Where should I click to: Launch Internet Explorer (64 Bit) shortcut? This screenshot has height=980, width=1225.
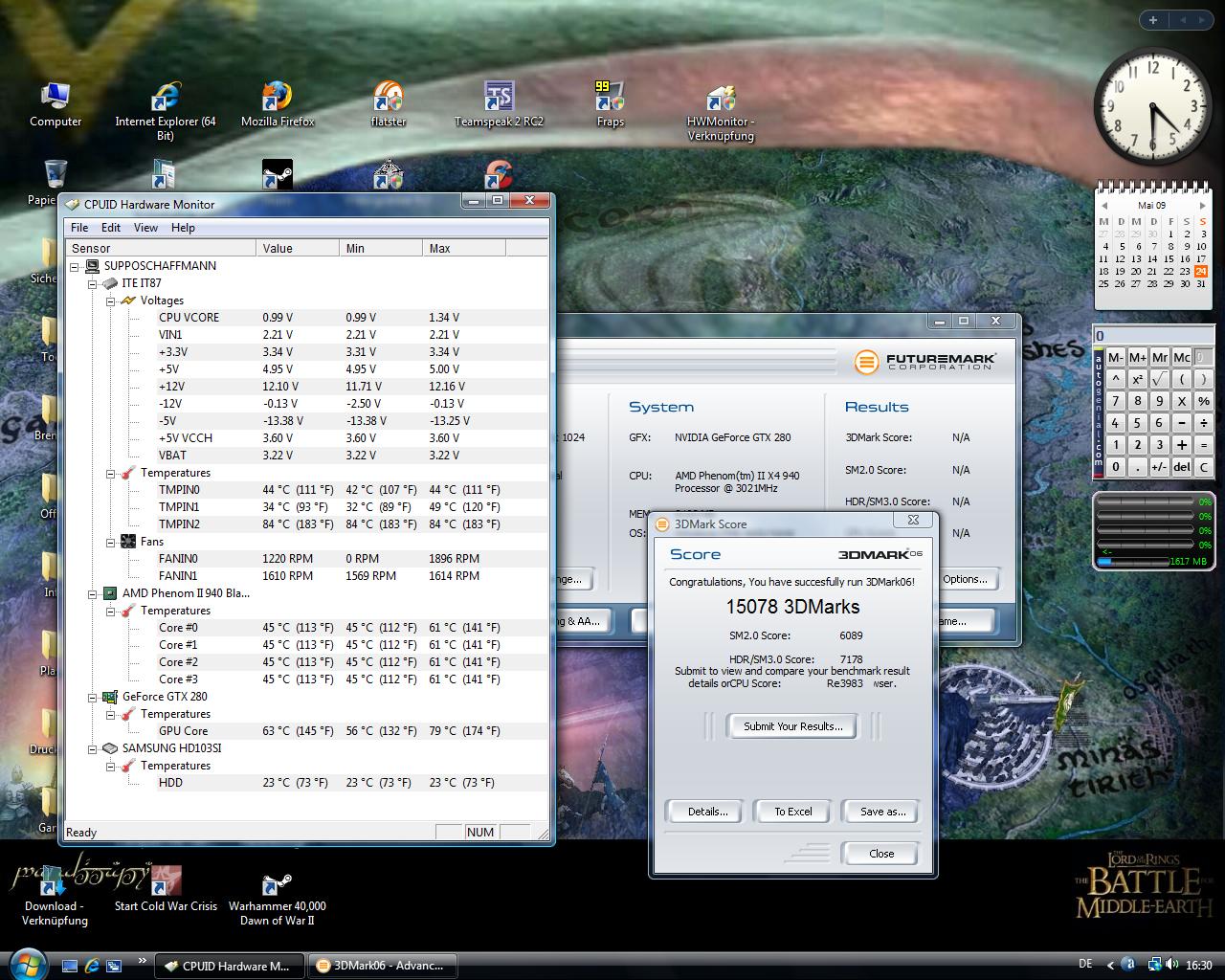click(166, 111)
